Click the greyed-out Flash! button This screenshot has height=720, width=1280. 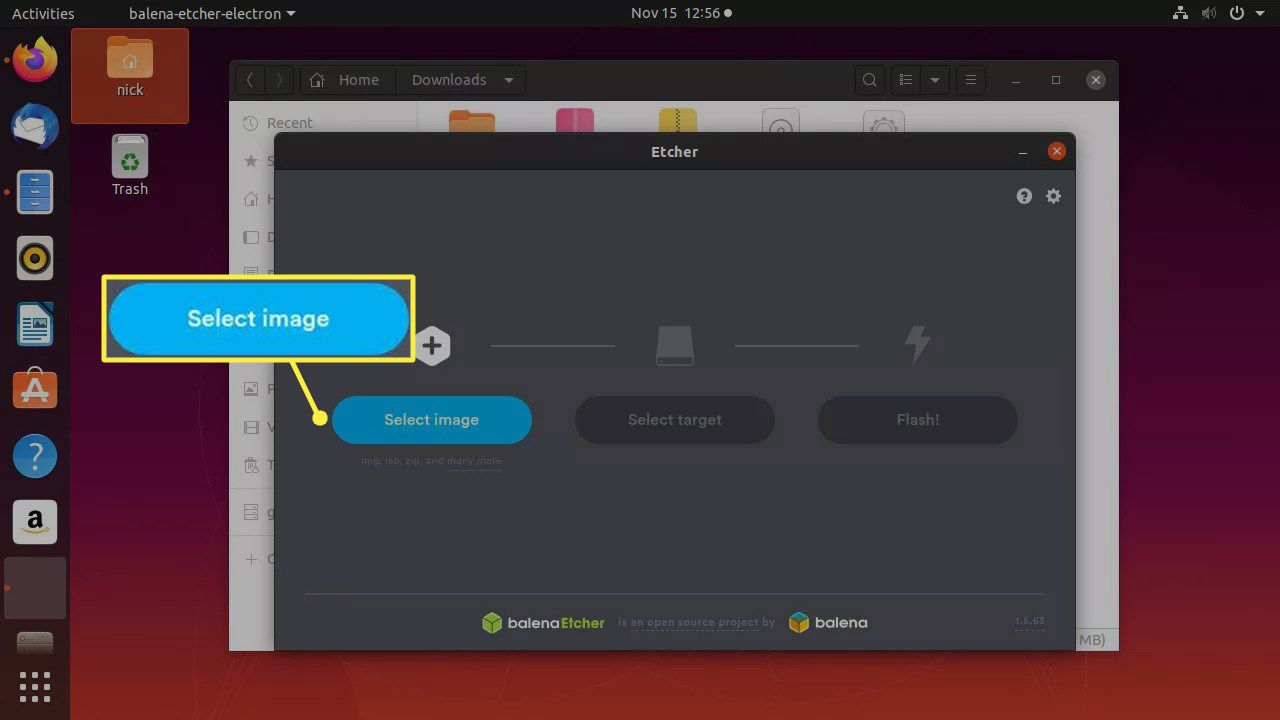click(918, 420)
